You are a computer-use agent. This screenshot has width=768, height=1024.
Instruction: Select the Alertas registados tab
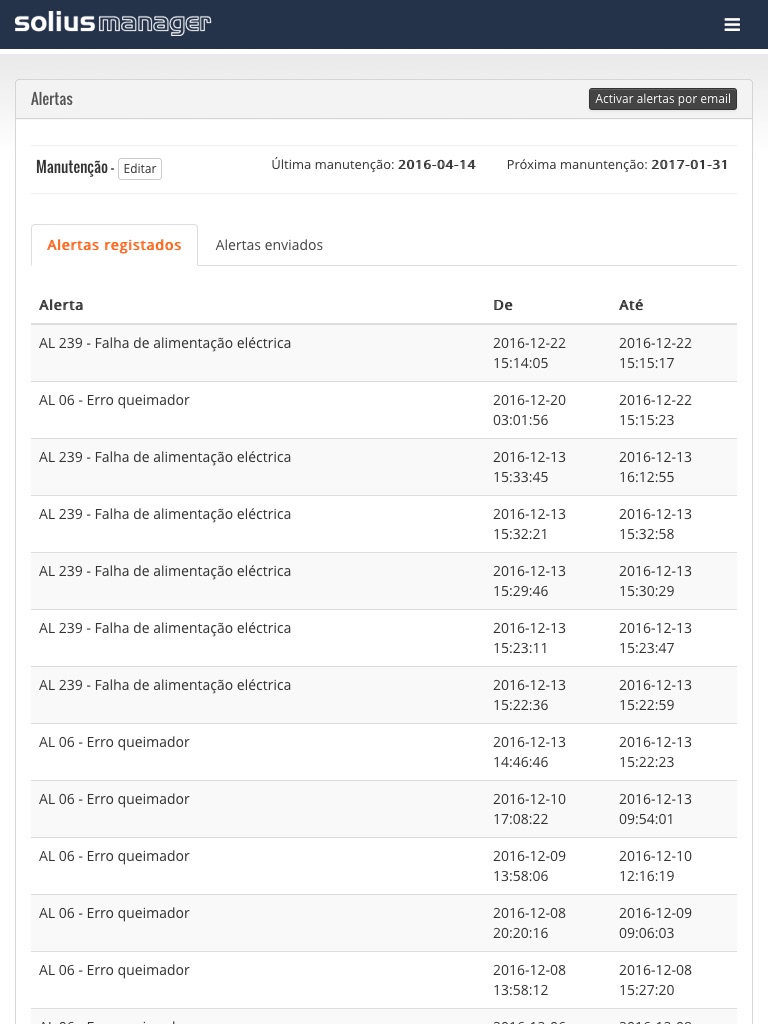coord(114,245)
